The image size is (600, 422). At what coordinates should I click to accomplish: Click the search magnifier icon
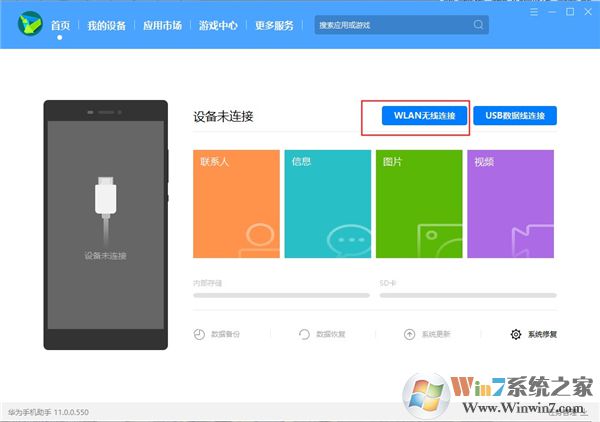(x=478, y=25)
